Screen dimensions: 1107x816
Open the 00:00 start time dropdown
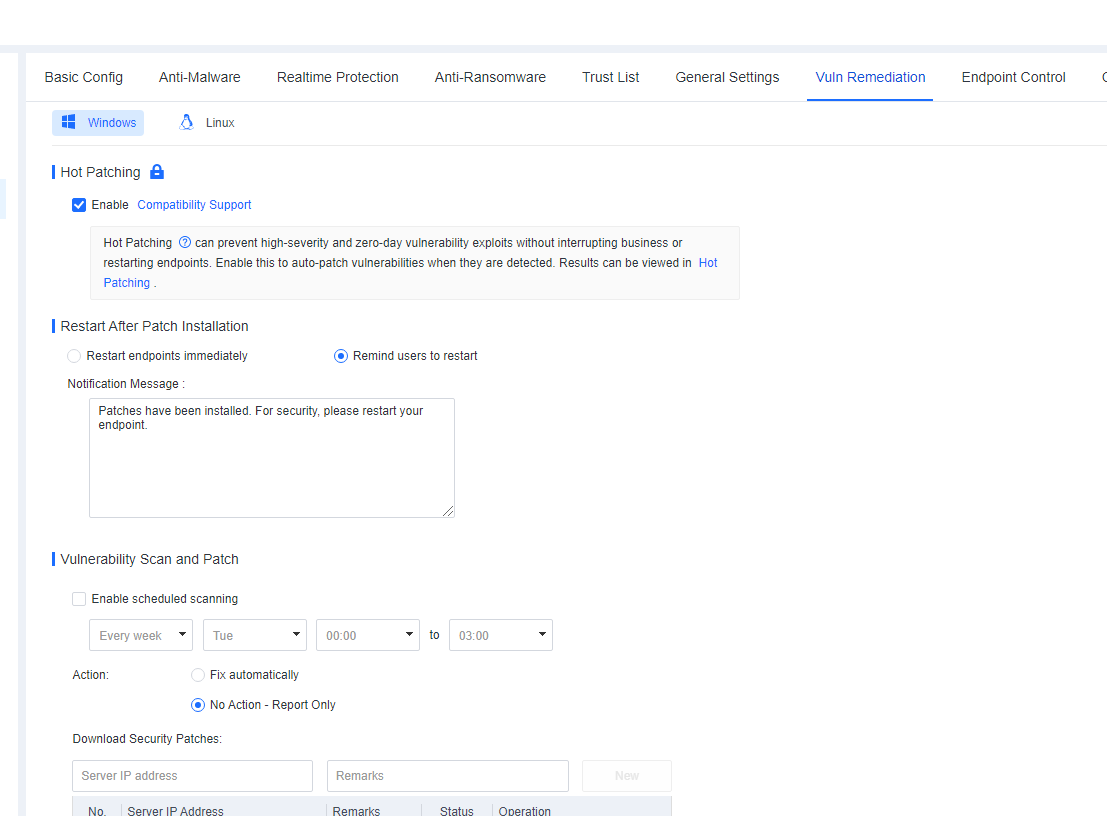(x=368, y=635)
